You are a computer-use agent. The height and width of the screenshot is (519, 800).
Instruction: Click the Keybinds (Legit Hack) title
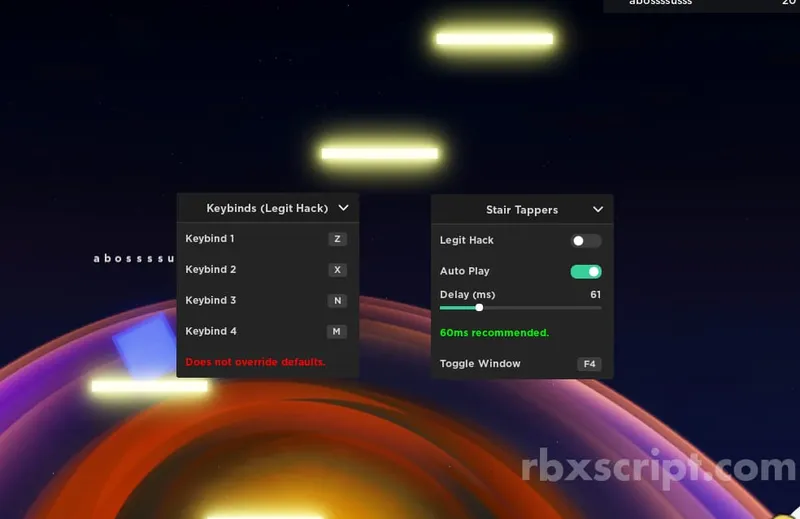click(267, 208)
